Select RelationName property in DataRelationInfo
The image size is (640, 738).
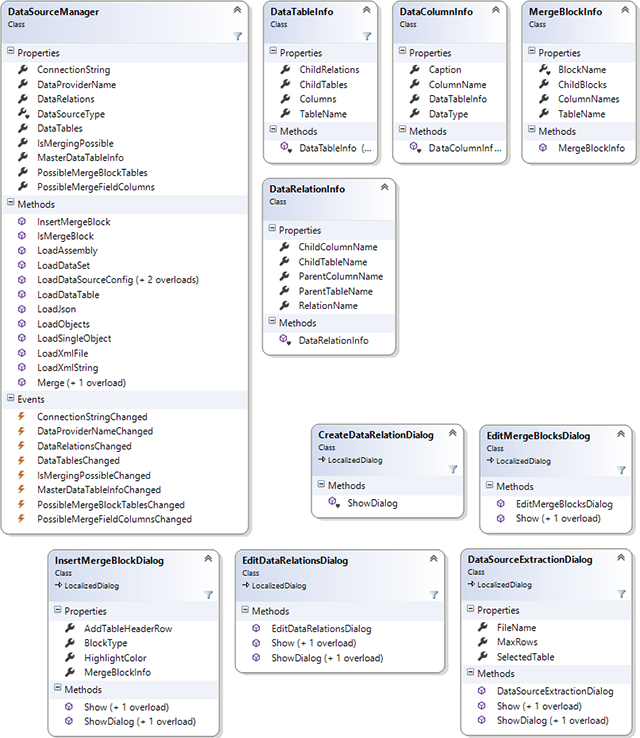click(328, 305)
